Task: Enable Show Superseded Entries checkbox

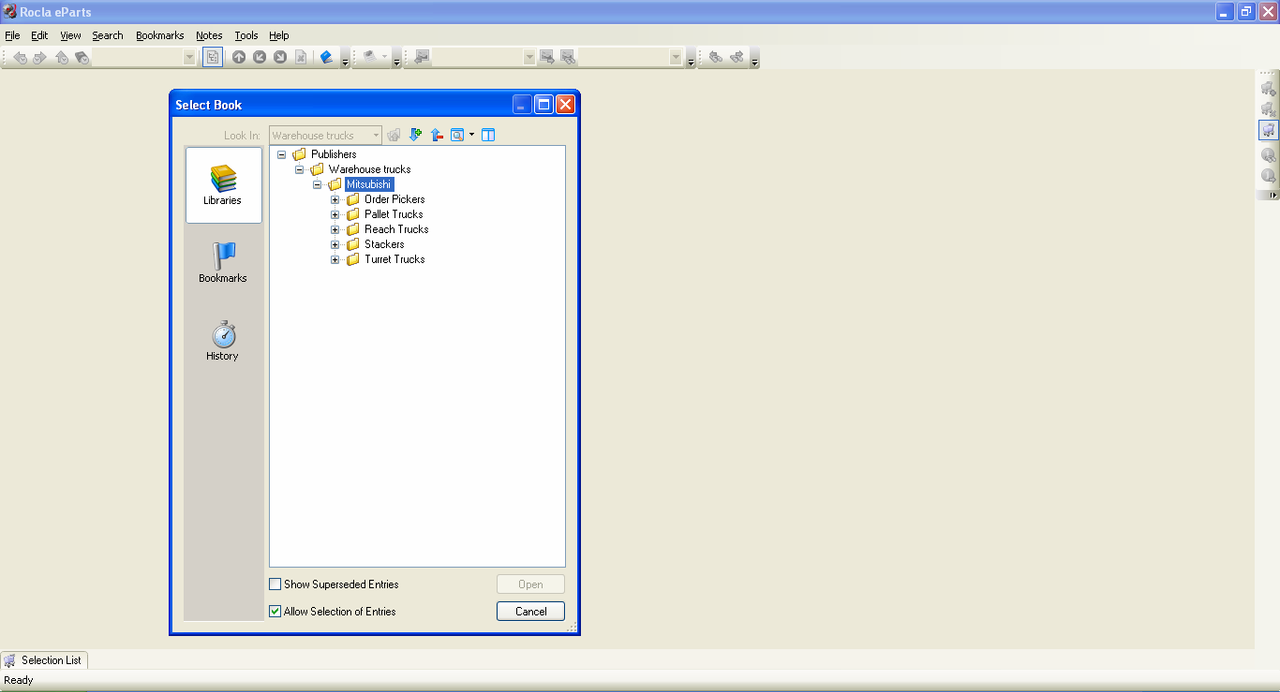Action: (275, 584)
